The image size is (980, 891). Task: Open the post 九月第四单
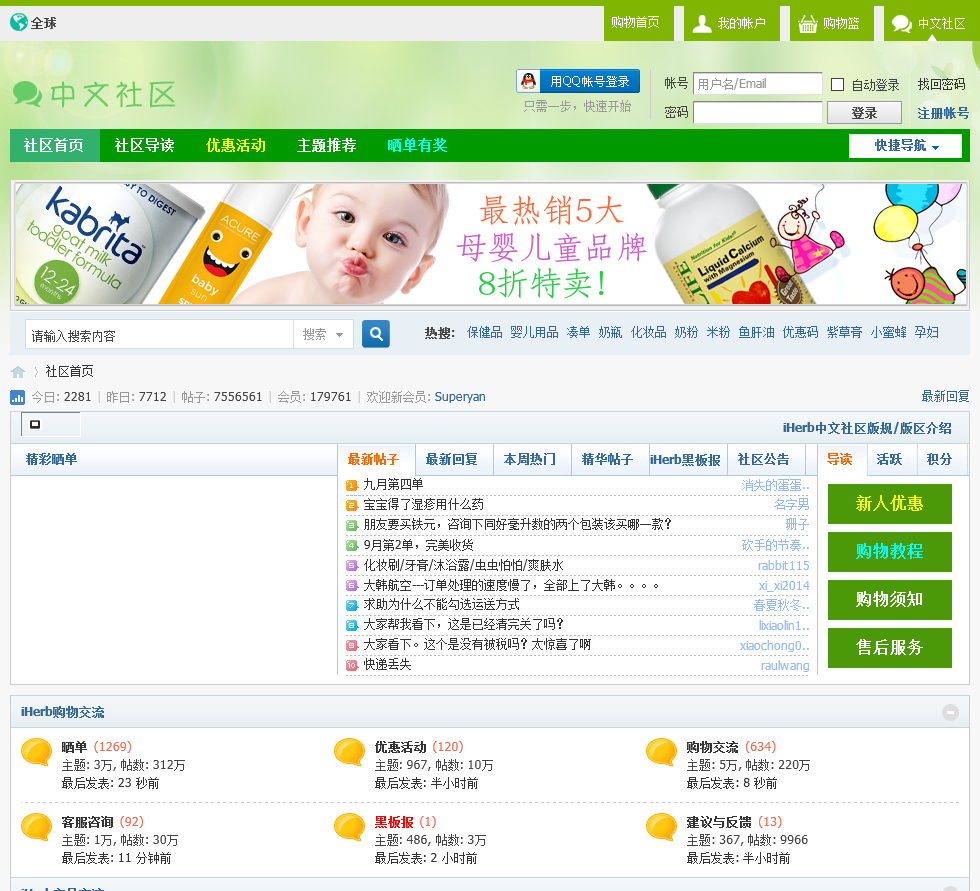[393, 484]
